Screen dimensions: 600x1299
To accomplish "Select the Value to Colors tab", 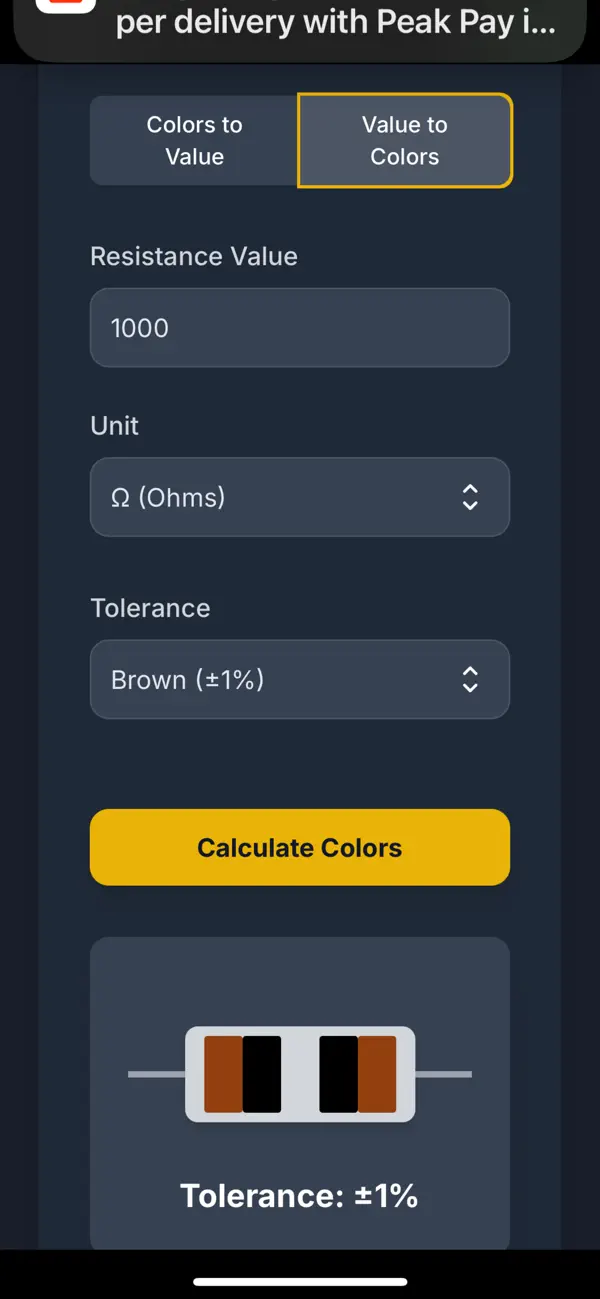I will (x=404, y=140).
